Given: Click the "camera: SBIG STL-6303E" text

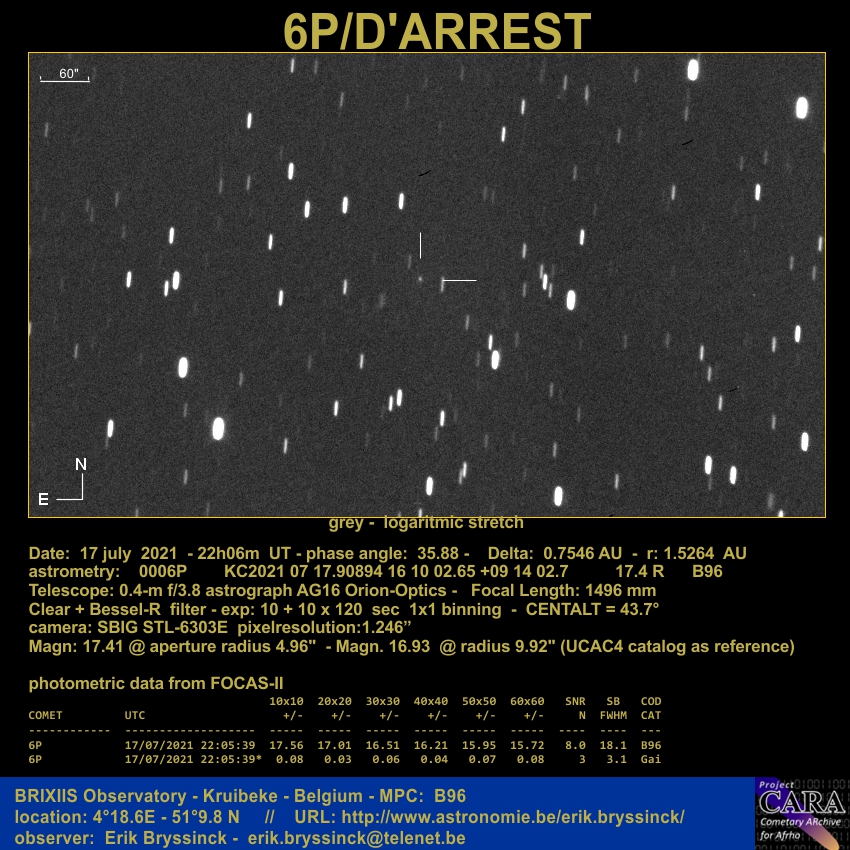Looking at the screenshot, I should (128, 628).
